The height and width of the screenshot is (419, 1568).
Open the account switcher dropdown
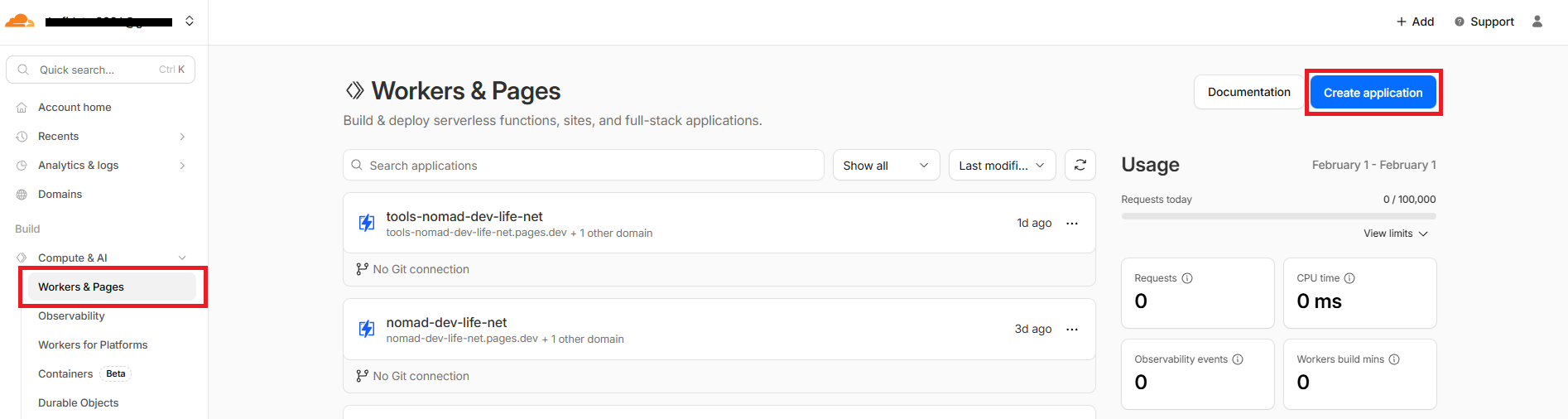(x=190, y=22)
